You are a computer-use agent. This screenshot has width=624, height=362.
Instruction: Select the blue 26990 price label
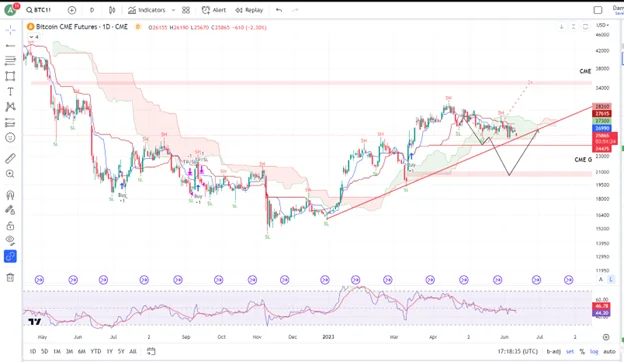point(602,128)
